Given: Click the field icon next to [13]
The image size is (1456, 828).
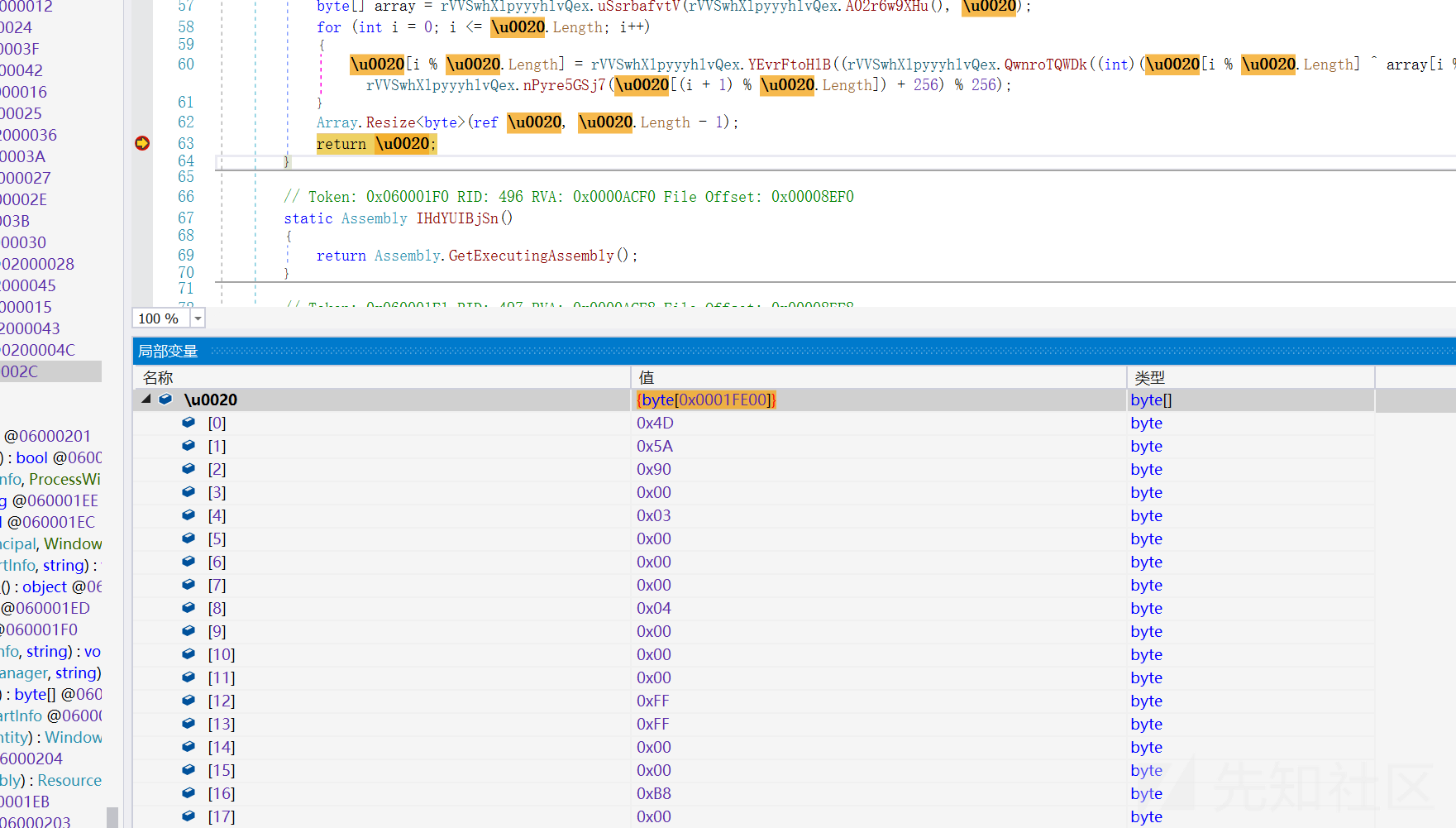Looking at the screenshot, I should click(x=189, y=723).
